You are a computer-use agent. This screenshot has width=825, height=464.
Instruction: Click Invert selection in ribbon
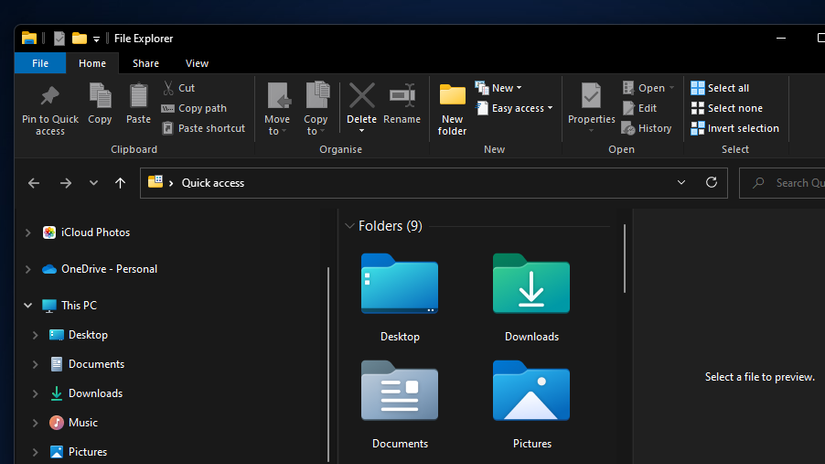point(735,128)
